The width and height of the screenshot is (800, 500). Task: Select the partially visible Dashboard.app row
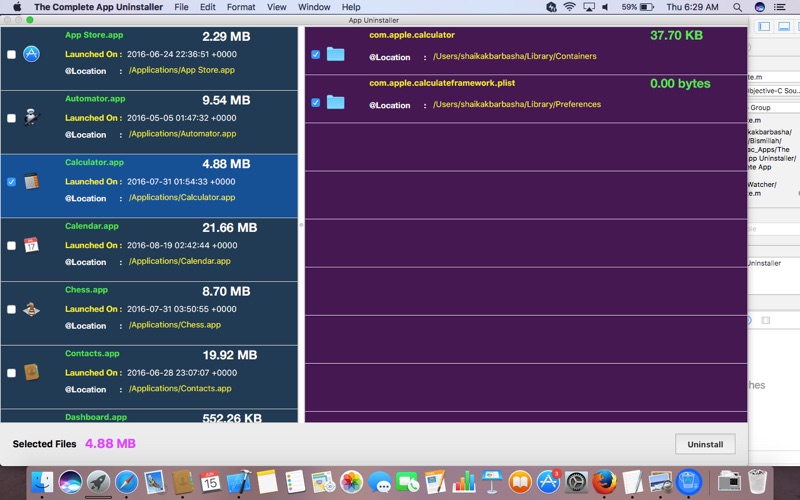(x=149, y=416)
